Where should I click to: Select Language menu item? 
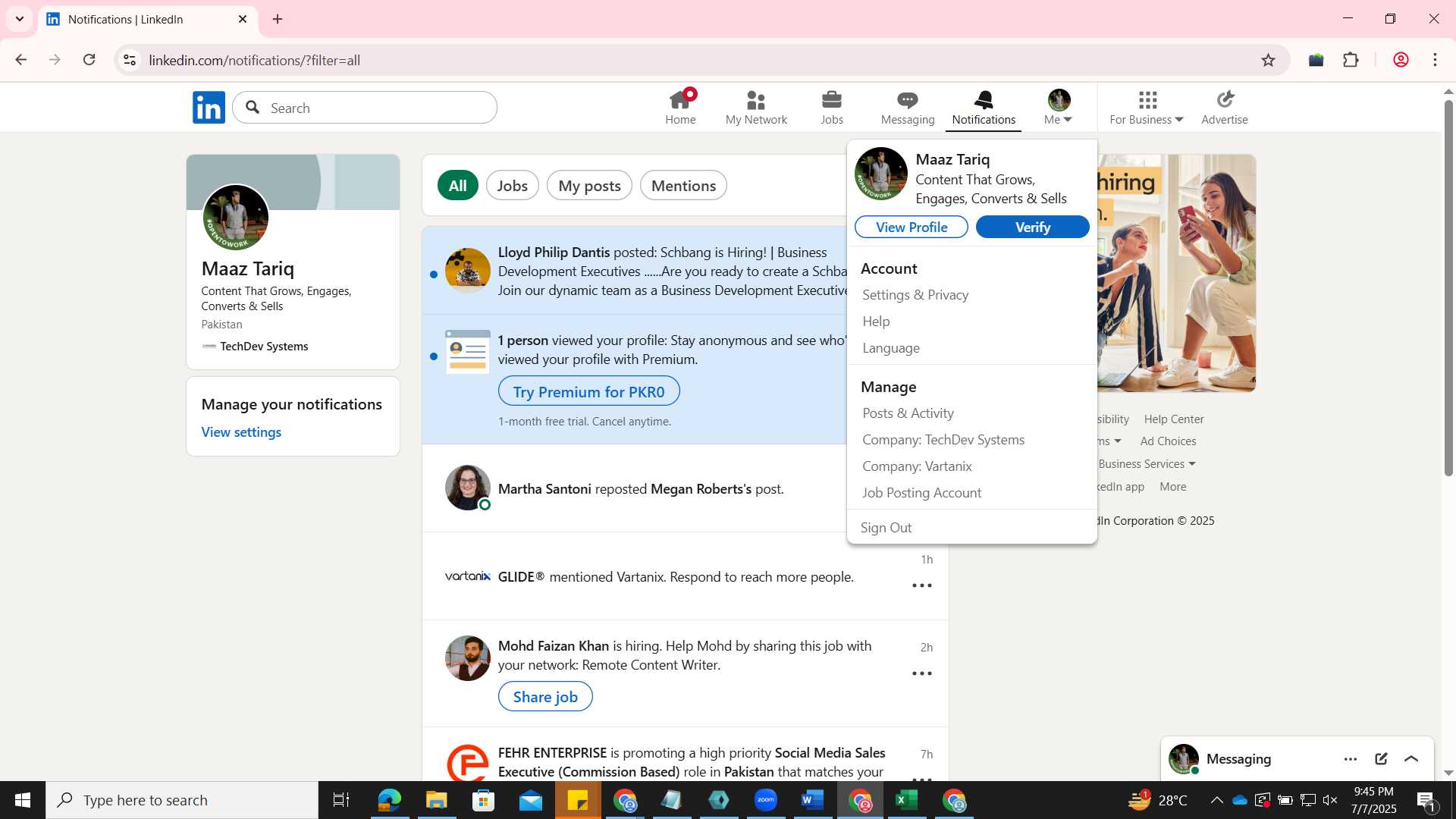point(891,348)
